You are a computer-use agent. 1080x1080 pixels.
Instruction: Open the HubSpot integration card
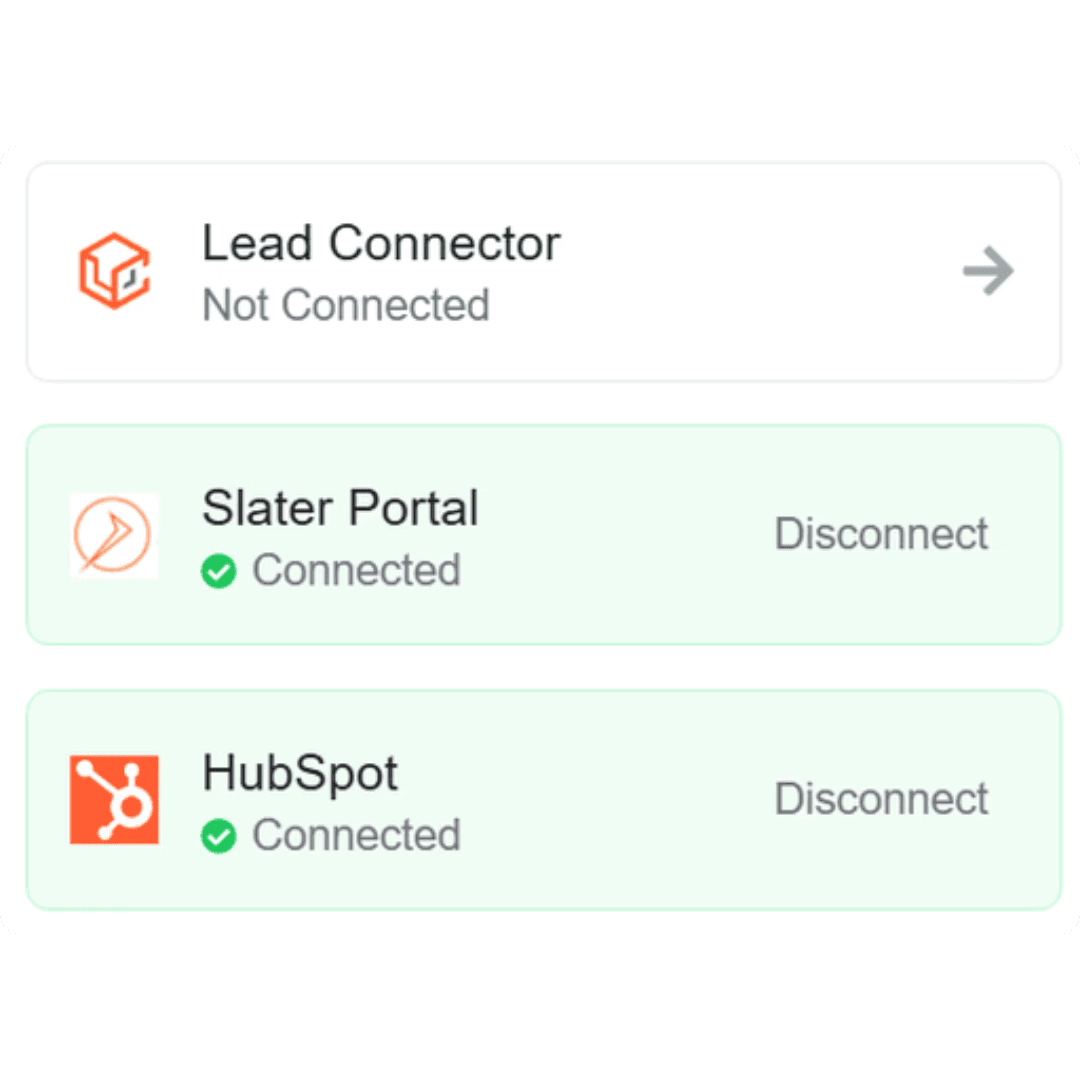click(543, 800)
